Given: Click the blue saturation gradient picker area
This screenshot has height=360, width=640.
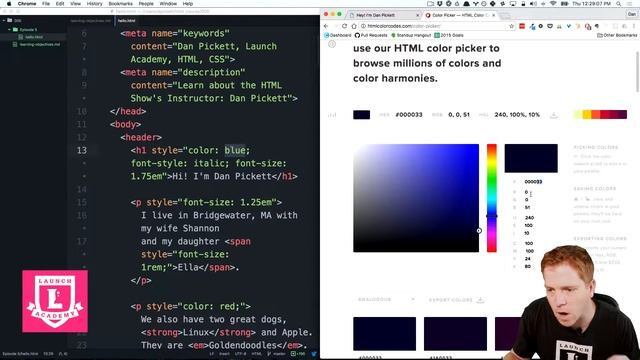Looking at the screenshot, I should pyautogui.click(x=416, y=198).
